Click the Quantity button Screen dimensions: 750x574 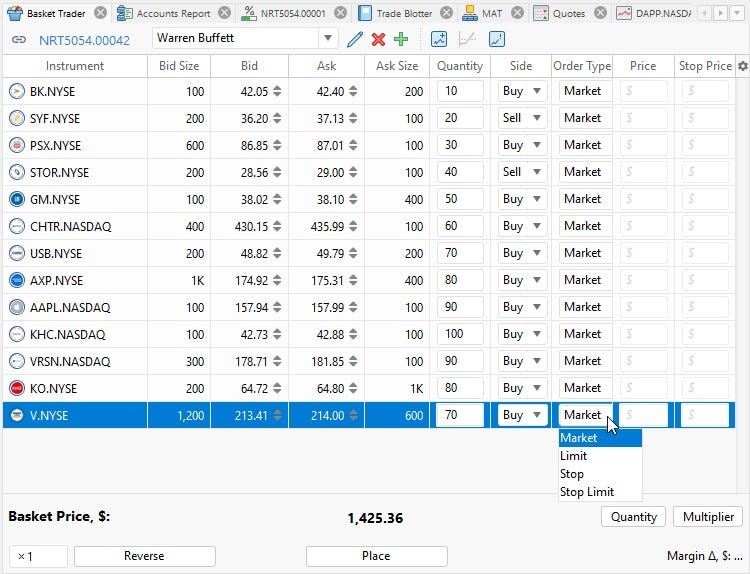(633, 517)
